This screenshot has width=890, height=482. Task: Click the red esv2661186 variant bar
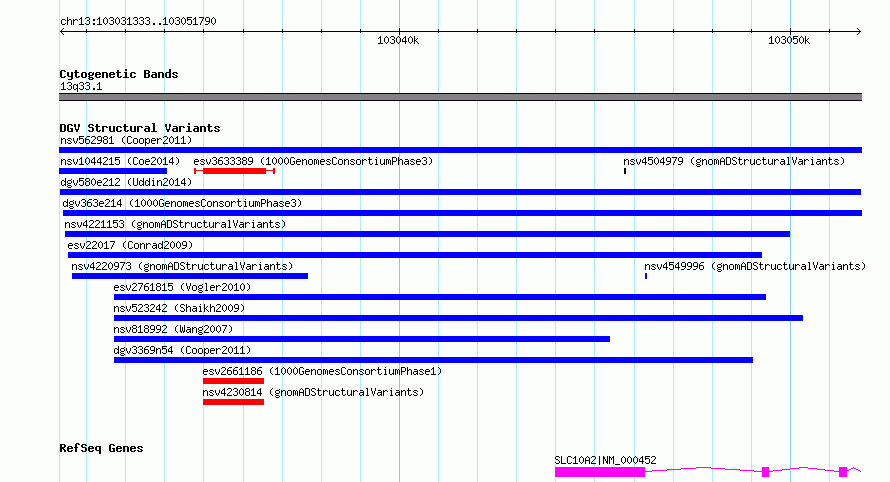pyautogui.click(x=233, y=381)
